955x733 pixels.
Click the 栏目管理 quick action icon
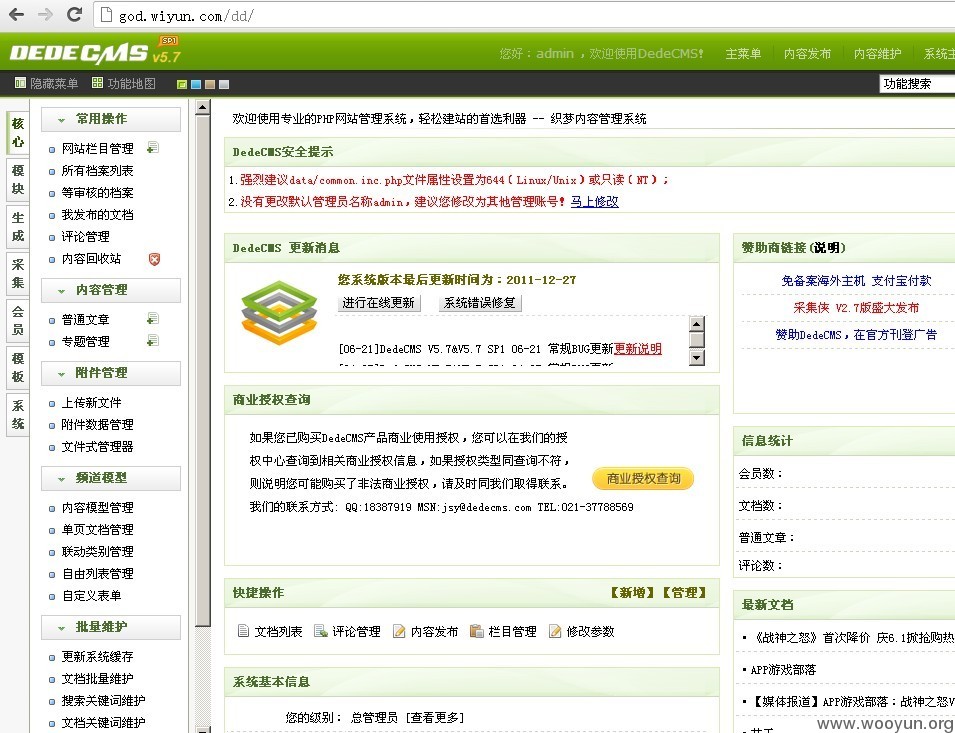coord(476,631)
